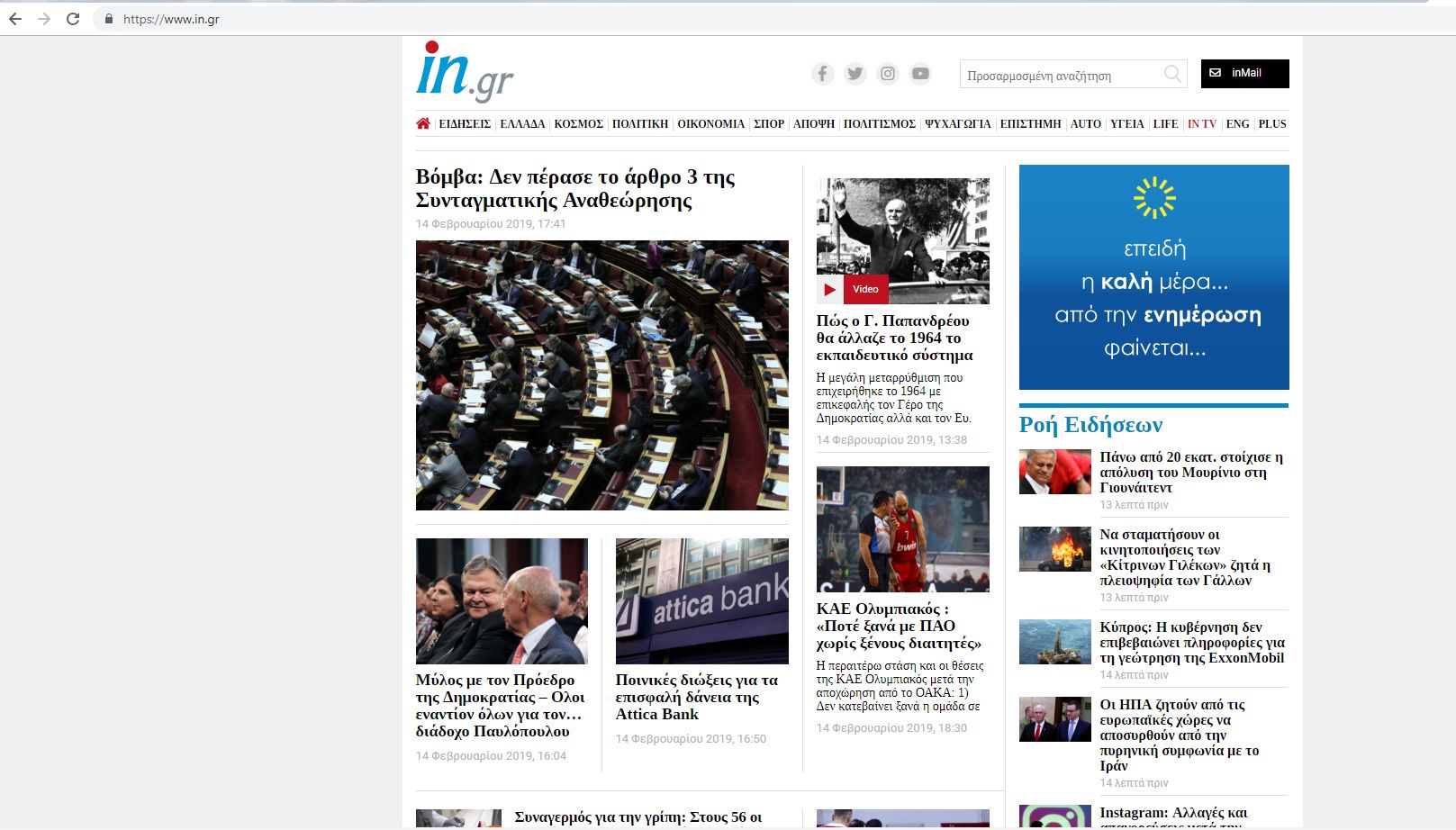Click the attica bank building photo
The image size is (1456, 830).
702,601
